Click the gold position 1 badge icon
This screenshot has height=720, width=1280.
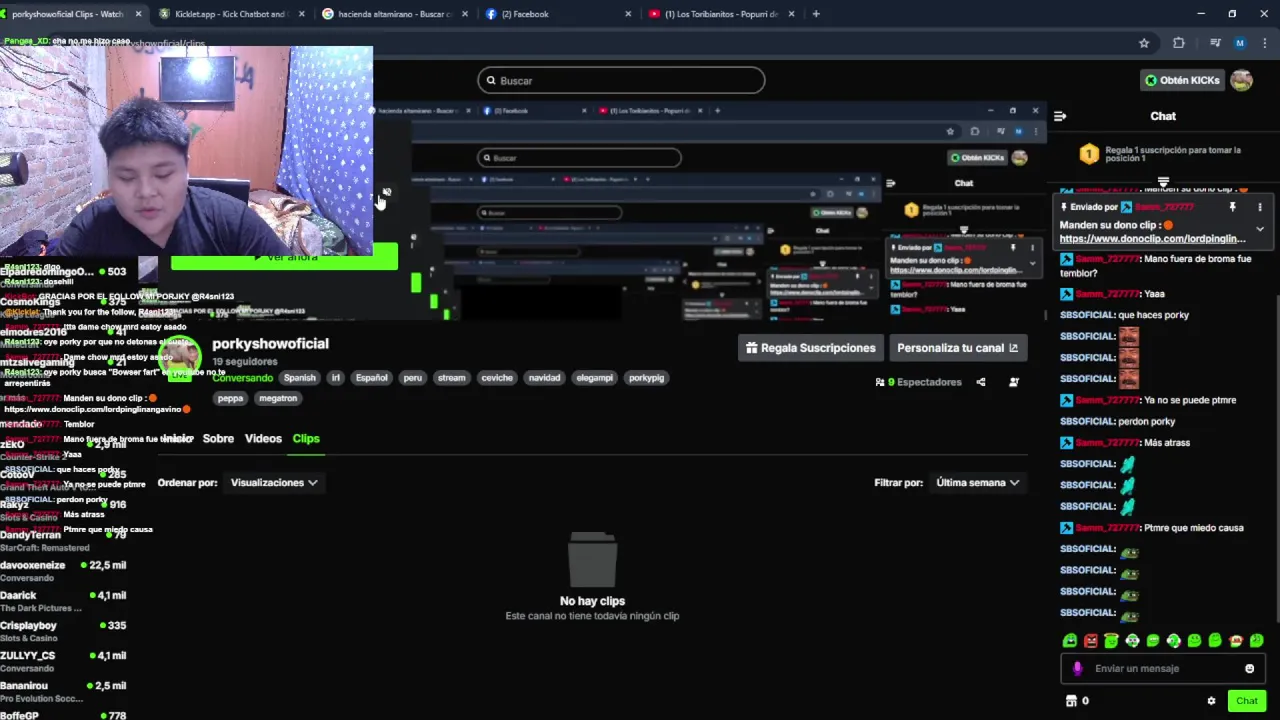point(1089,154)
